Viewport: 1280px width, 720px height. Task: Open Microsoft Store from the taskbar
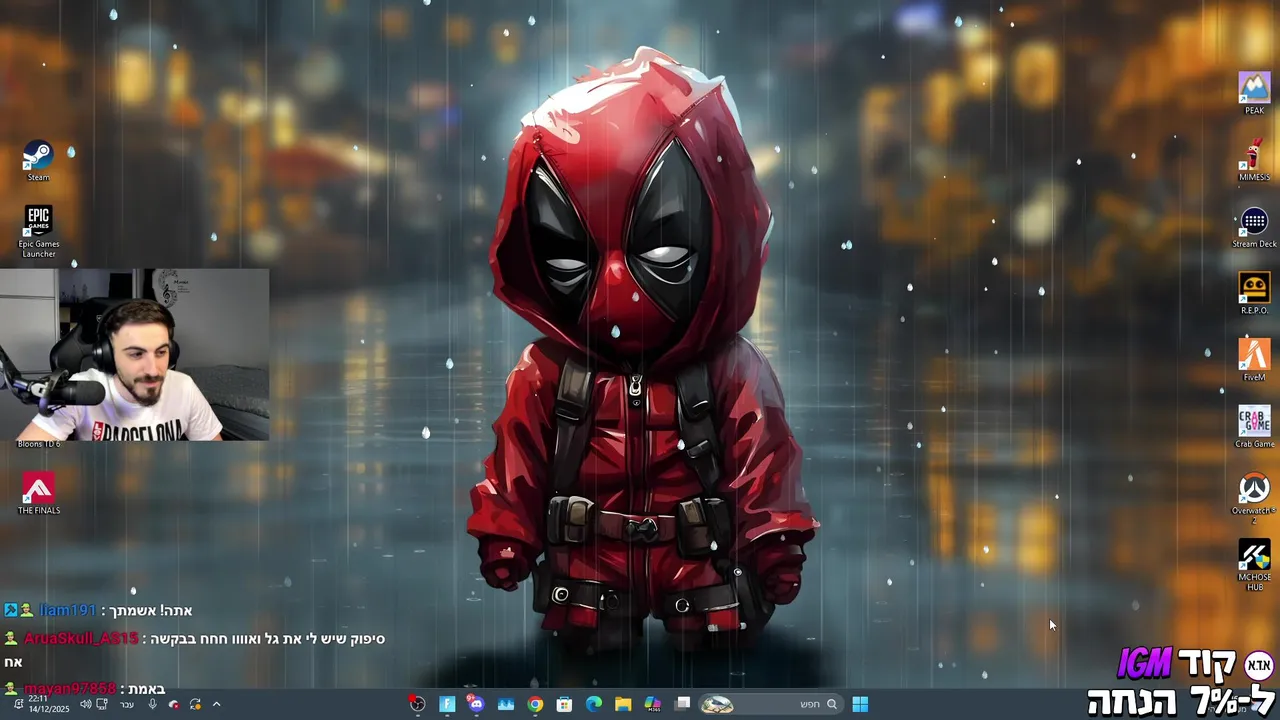point(564,704)
